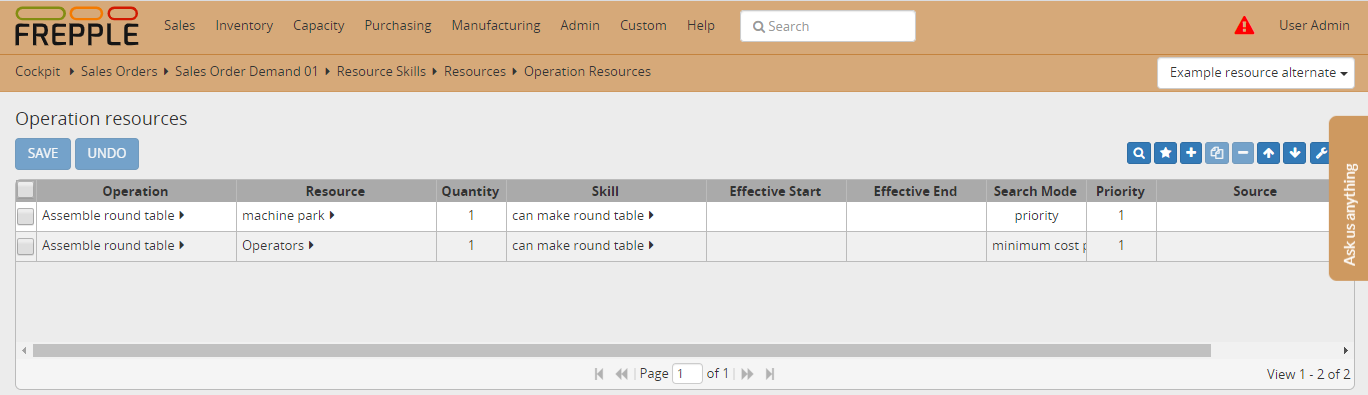Add a new record with plus button

coord(1190,153)
